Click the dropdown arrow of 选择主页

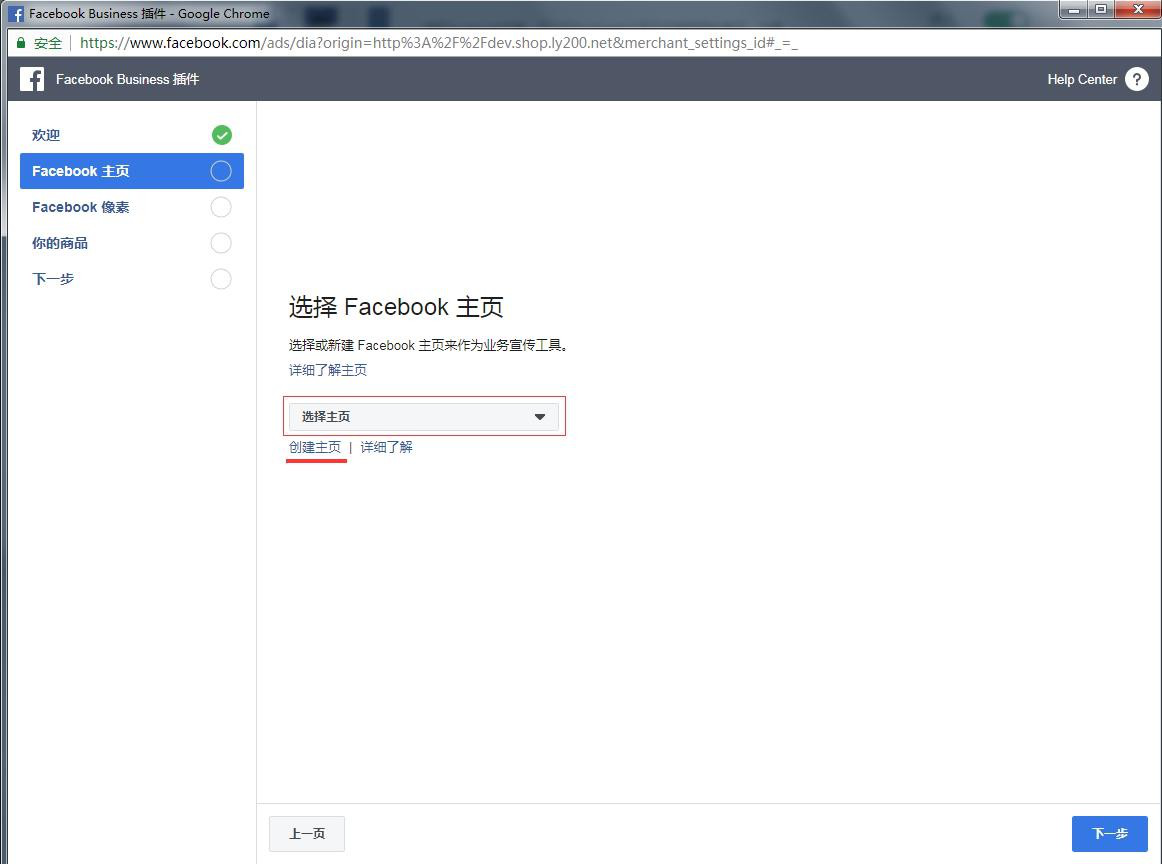540,416
